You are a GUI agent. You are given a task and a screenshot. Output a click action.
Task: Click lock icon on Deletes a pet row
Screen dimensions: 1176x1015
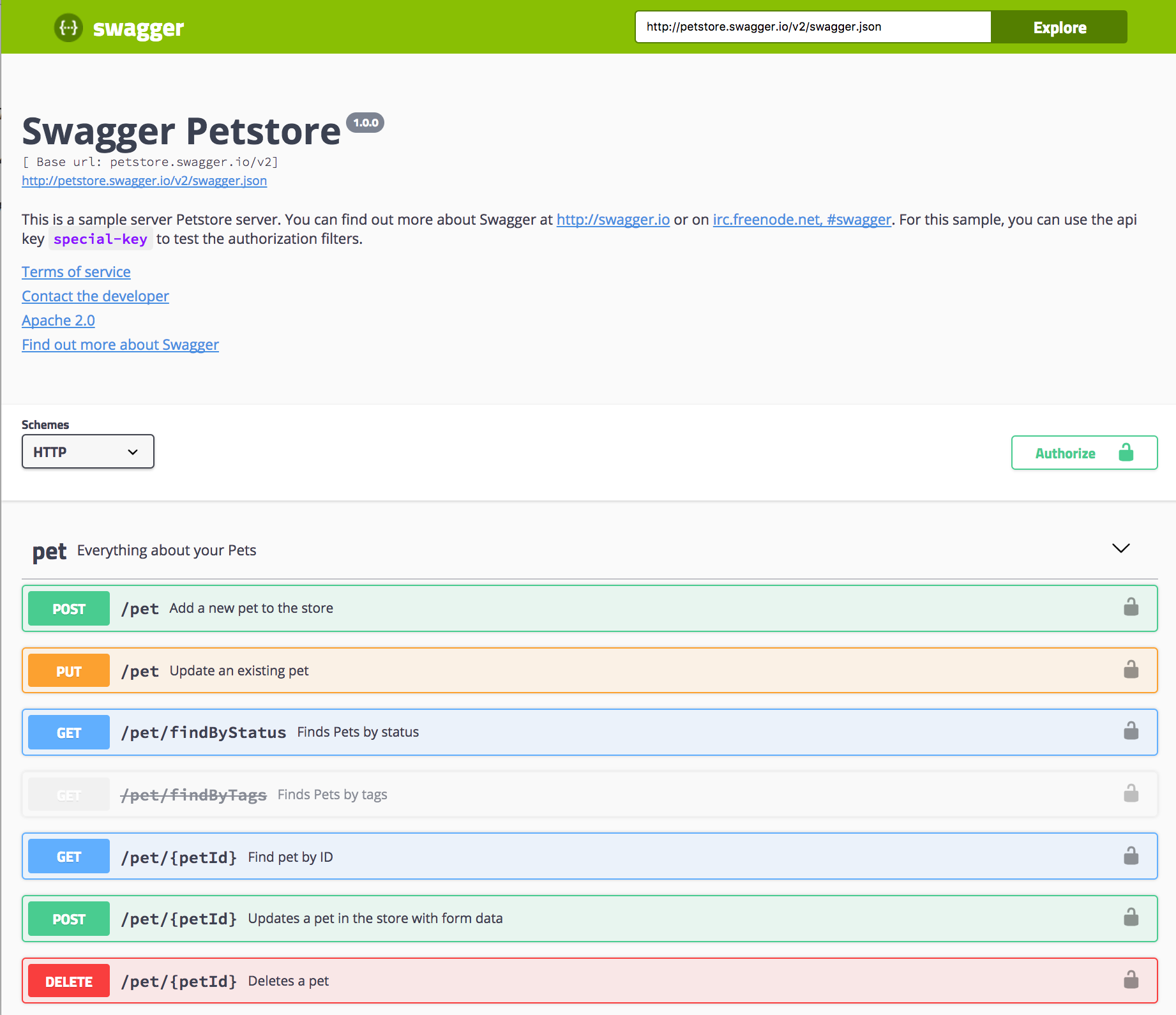pyautogui.click(x=1131, y=979)
